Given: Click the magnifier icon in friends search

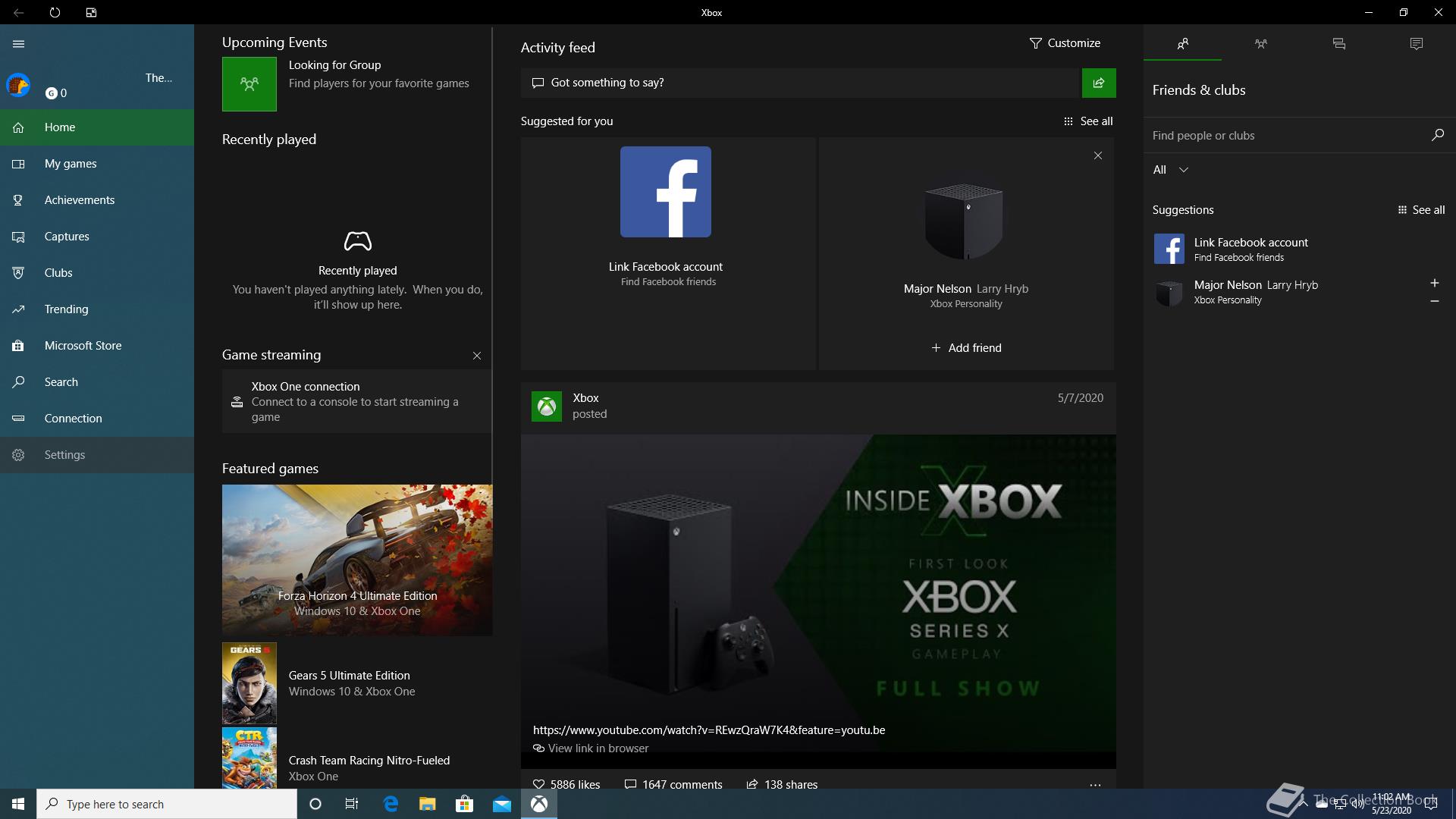Looking at the screenshot, I should (x=1437, y=135).
